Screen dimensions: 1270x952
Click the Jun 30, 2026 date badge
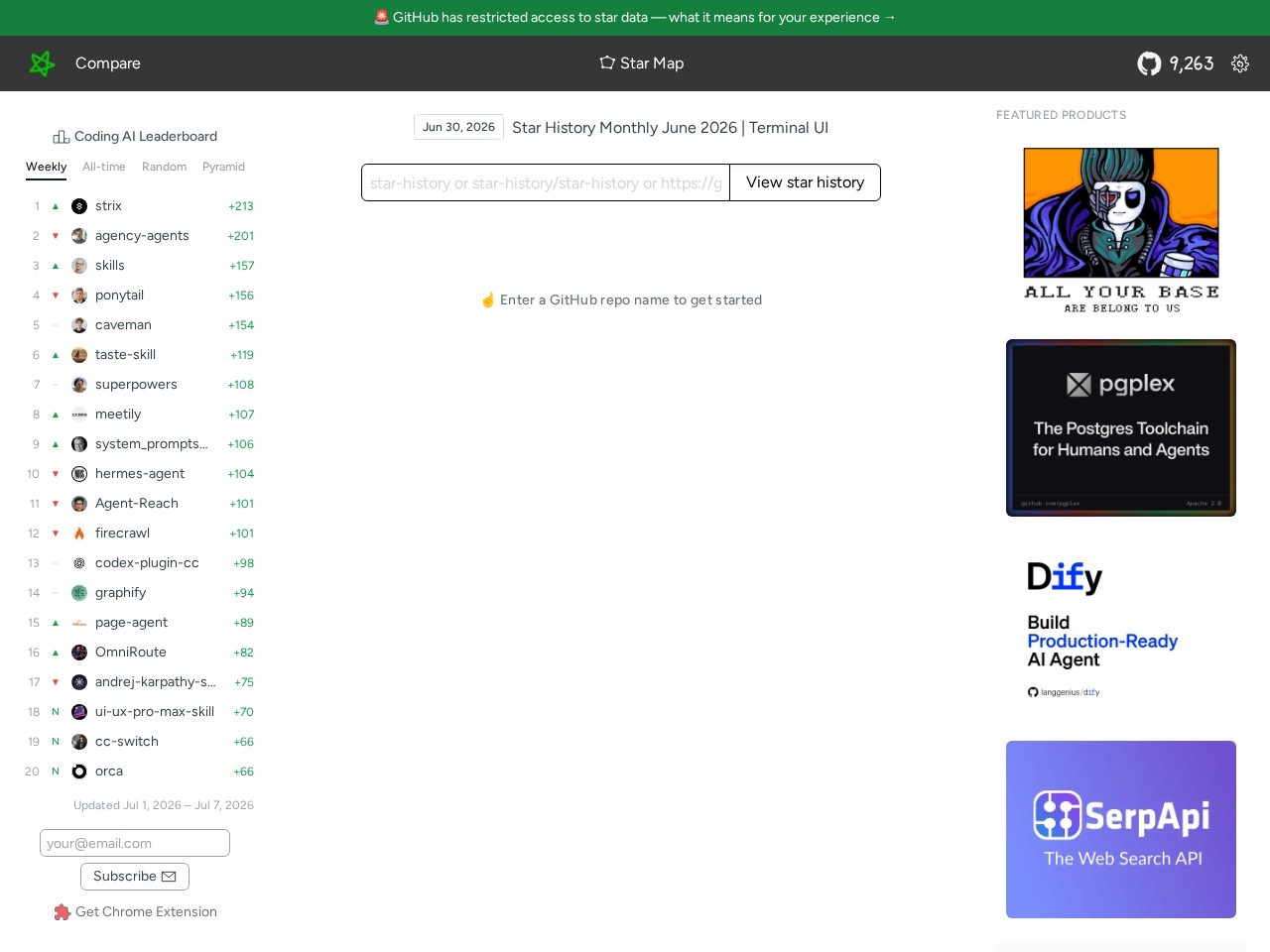click(458, 127)
